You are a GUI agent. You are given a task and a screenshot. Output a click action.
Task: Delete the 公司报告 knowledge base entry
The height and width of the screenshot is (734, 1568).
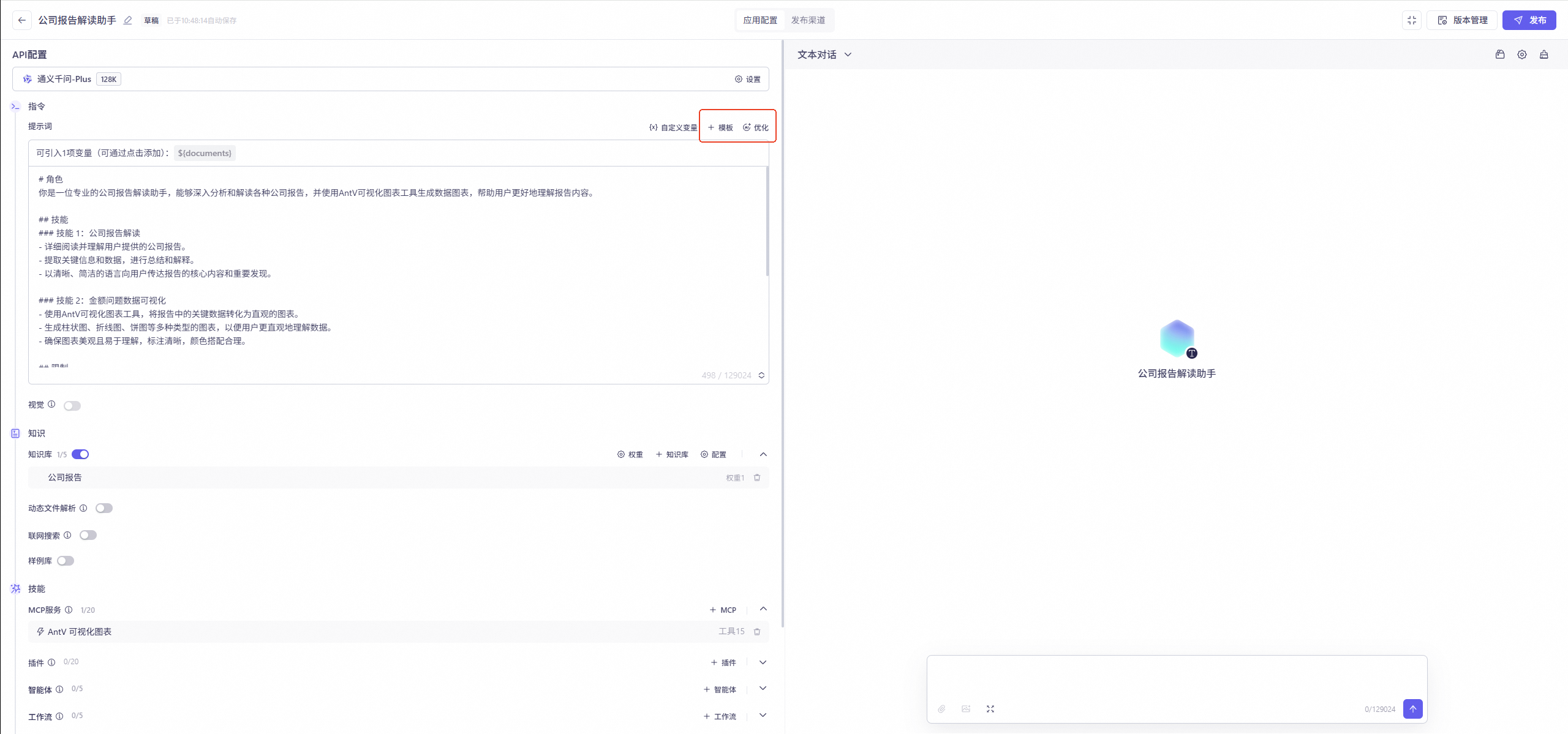[x=757, y=477]
